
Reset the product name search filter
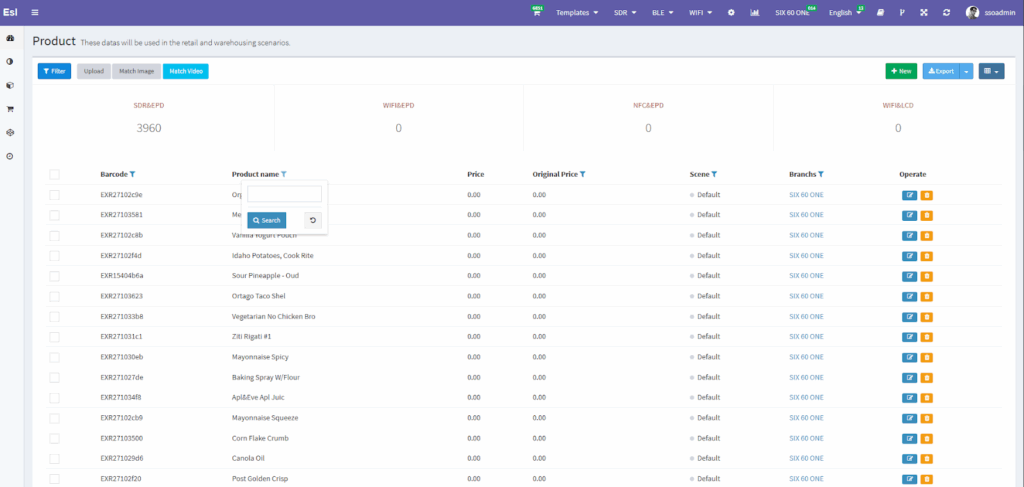pyautogui.click(x=313, y=220)
